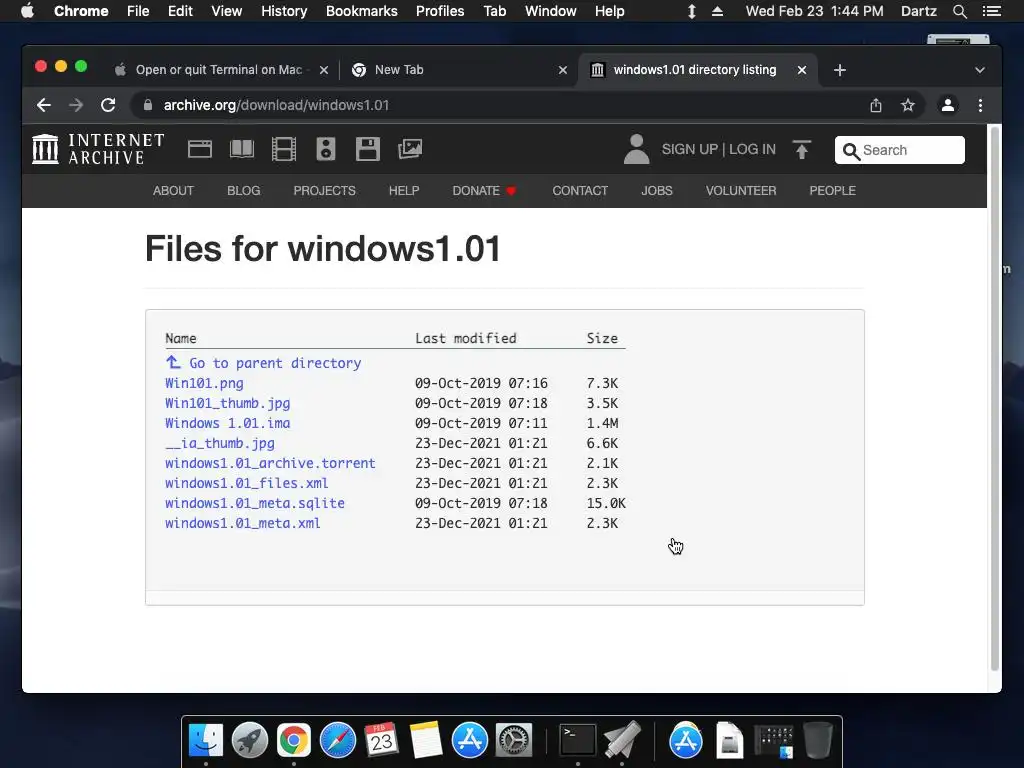The width and height of the screenshot is (1024, 768).
Task: Open a new tab with plus button
Action: coord(840,70)
